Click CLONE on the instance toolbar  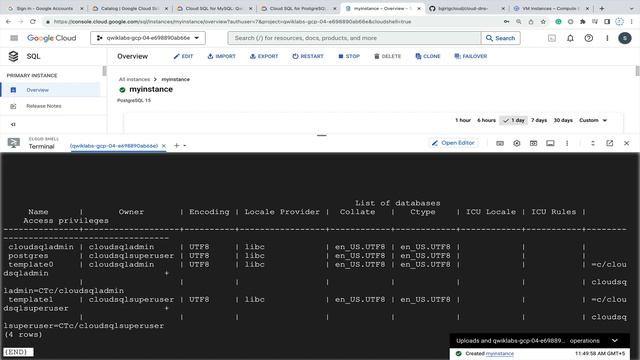point(428,56)
